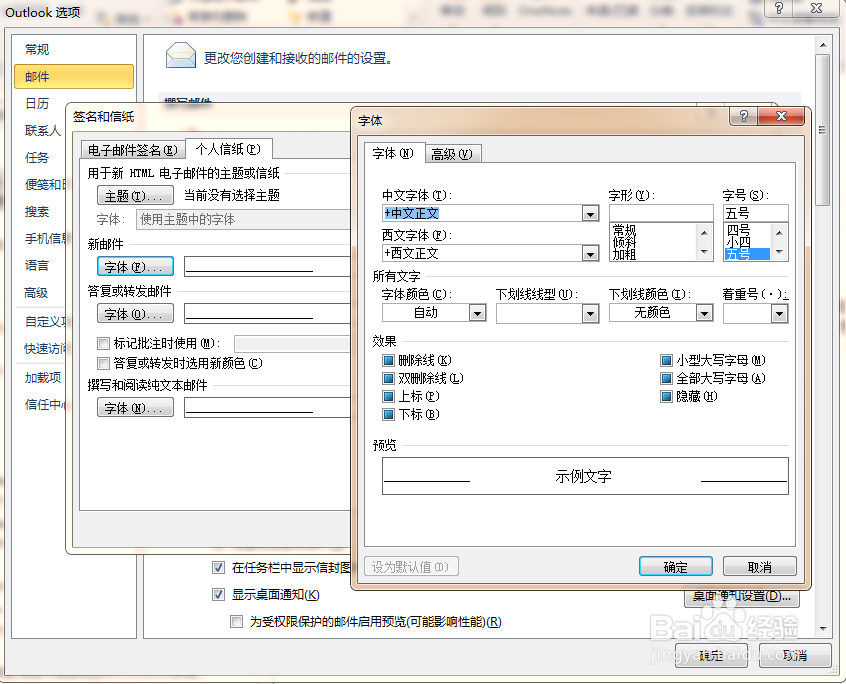Select 常规 in the 字形 list
Screen dimensions: 846x684
[624, 230]
